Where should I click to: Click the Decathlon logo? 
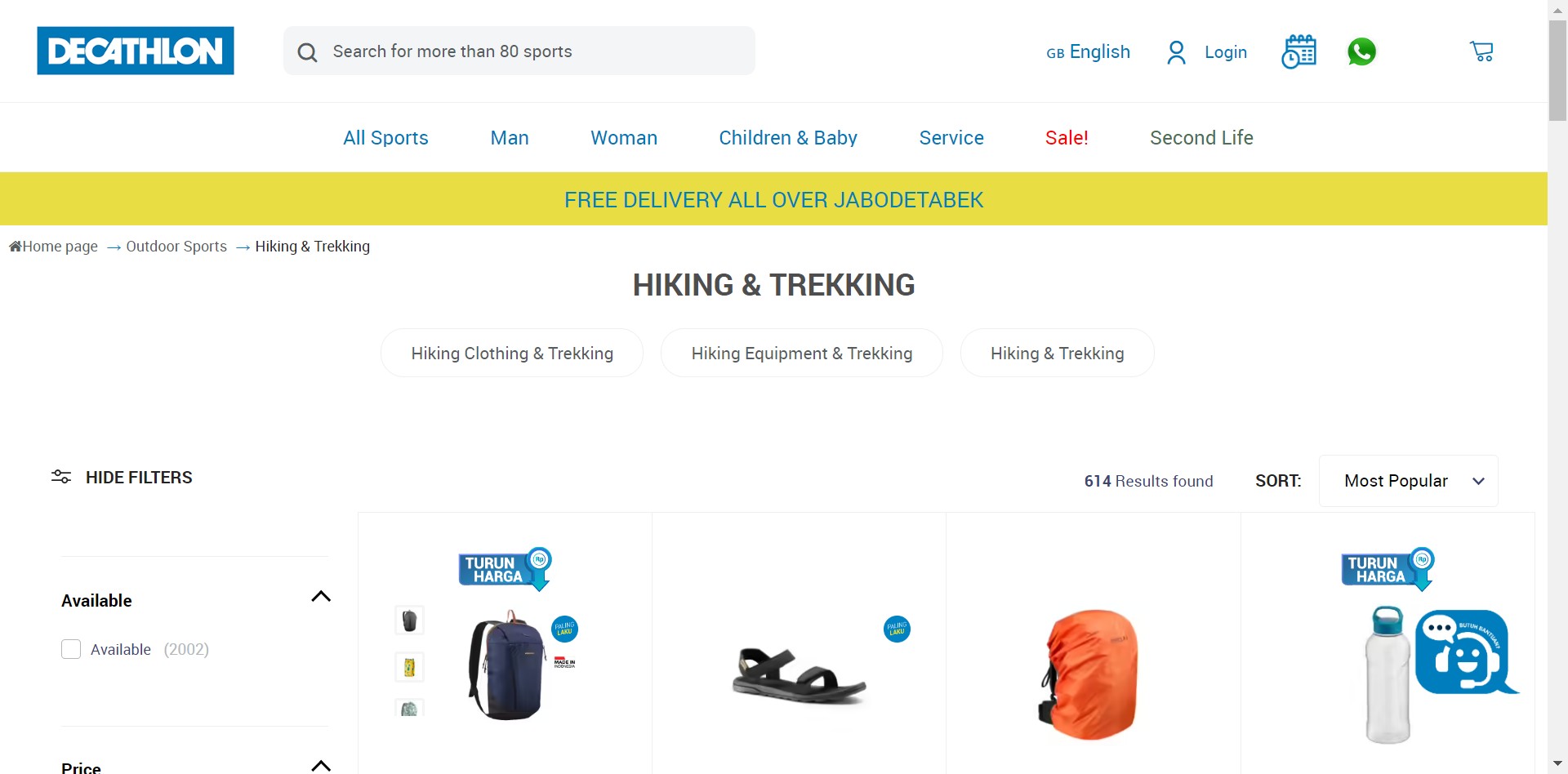coord(136,51)
